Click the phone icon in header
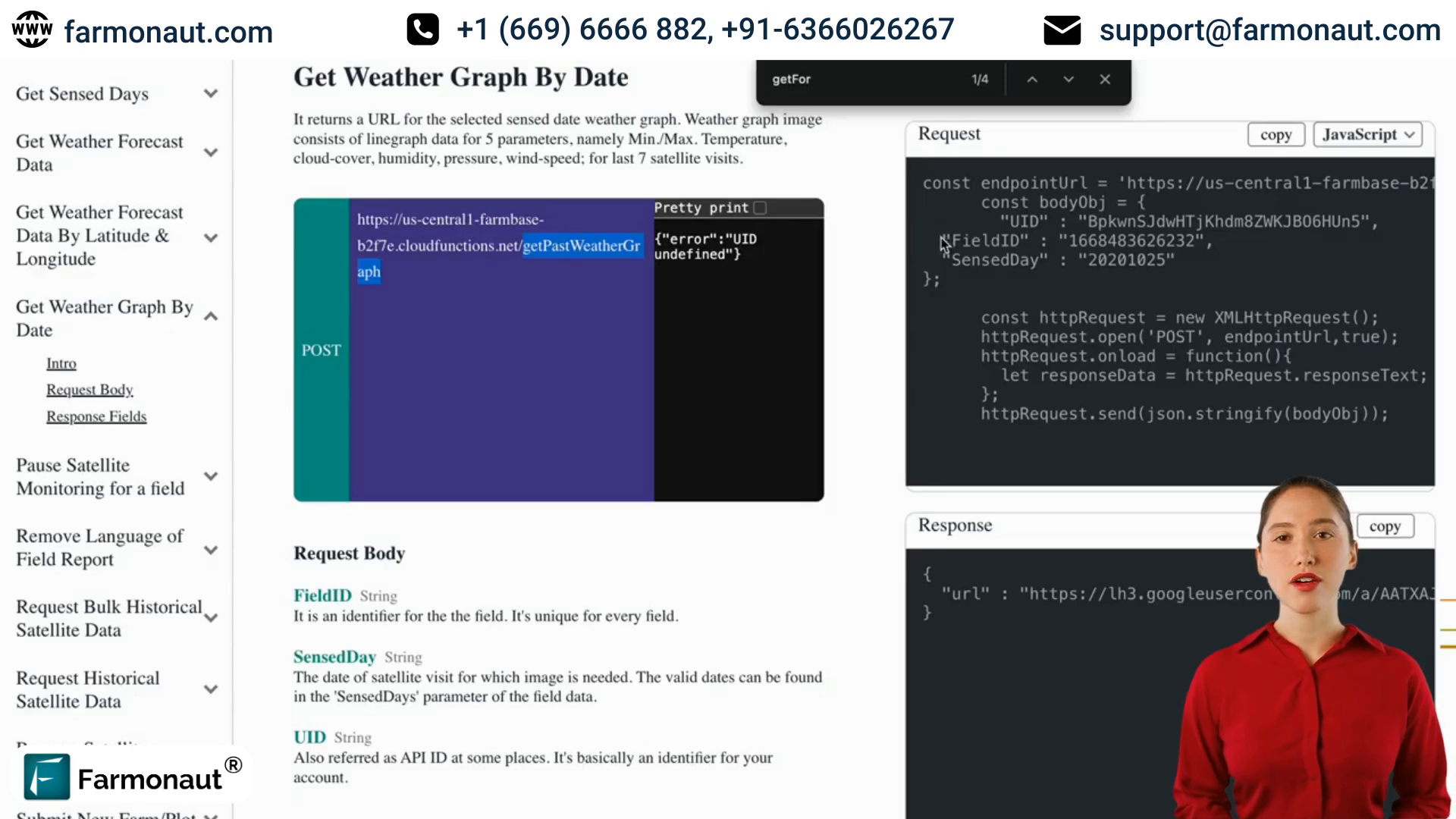 [422, 30]
